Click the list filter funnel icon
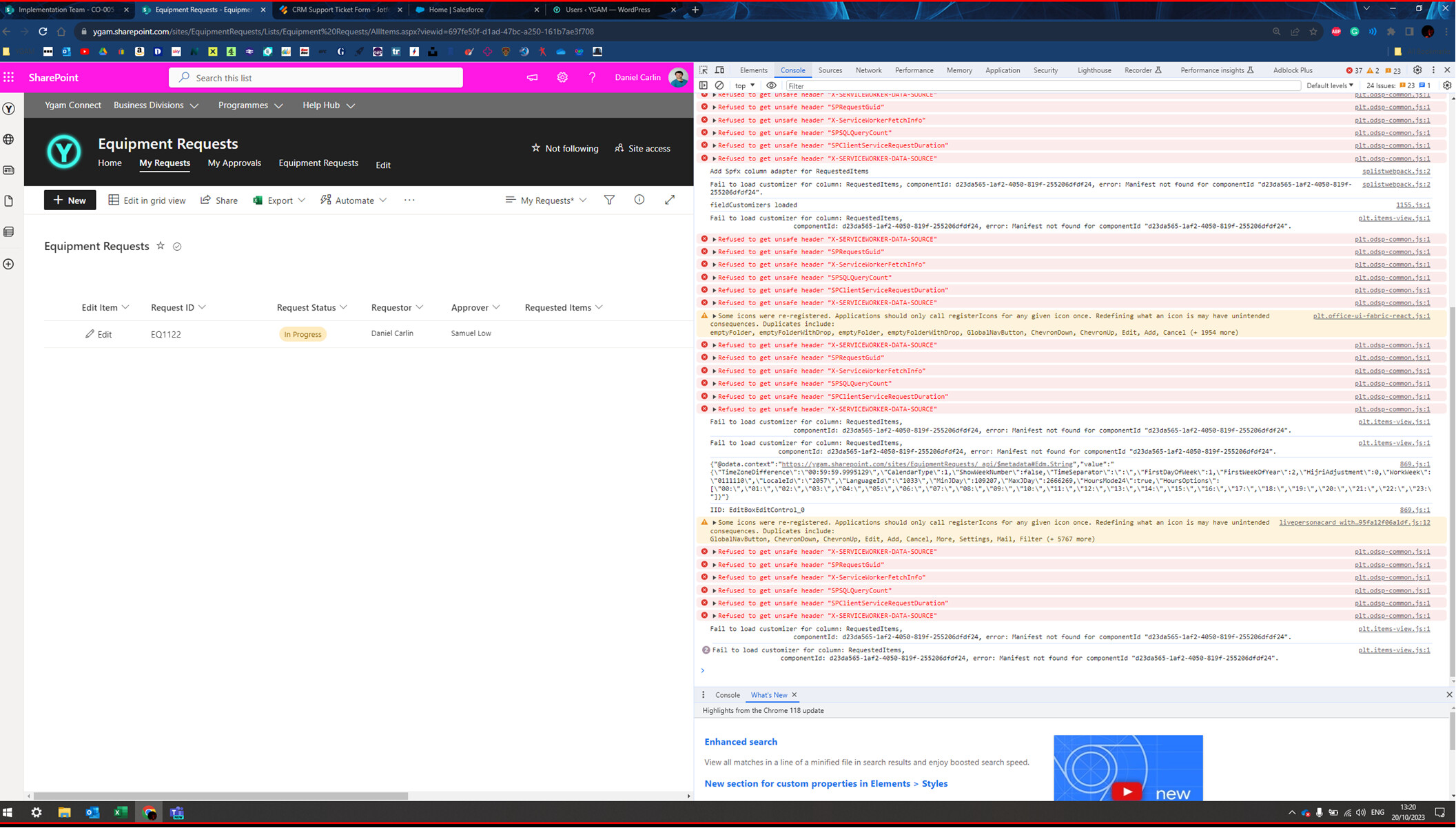This screenshot has width=1456, height=828. 609,200
